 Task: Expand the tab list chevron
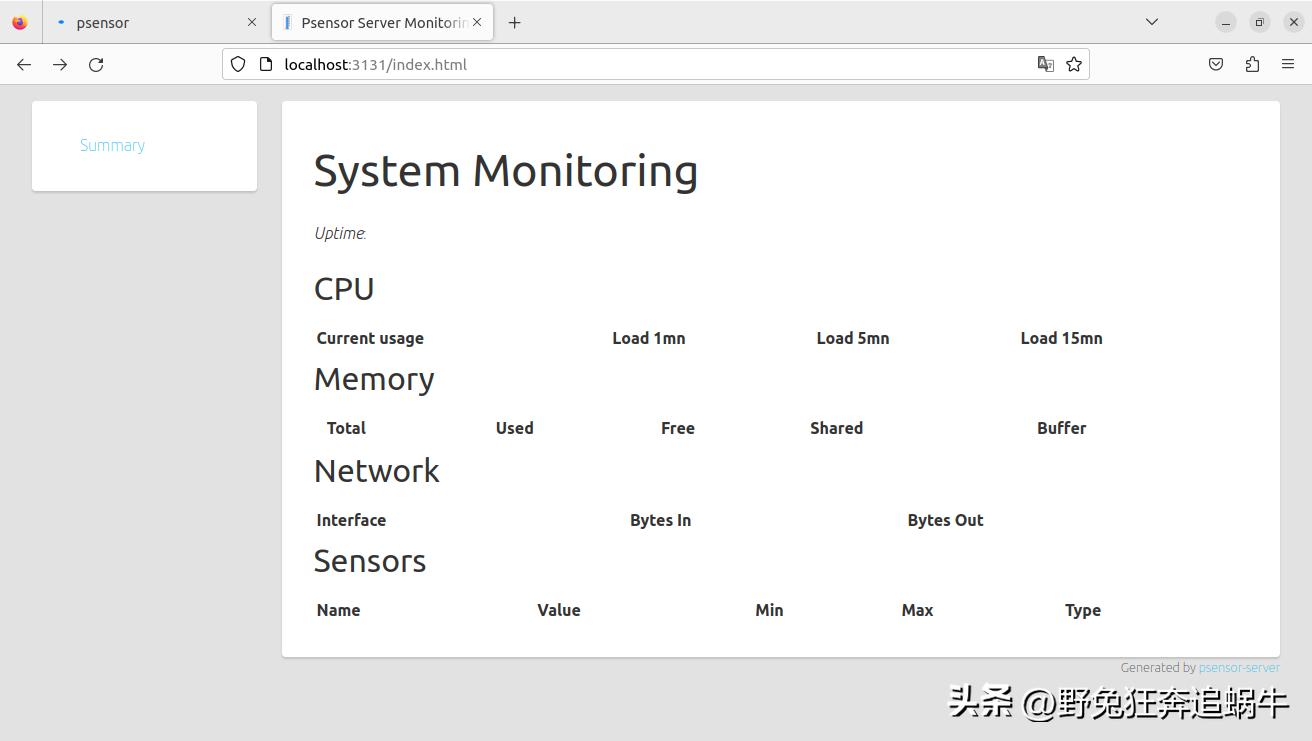coord(1151,21)
